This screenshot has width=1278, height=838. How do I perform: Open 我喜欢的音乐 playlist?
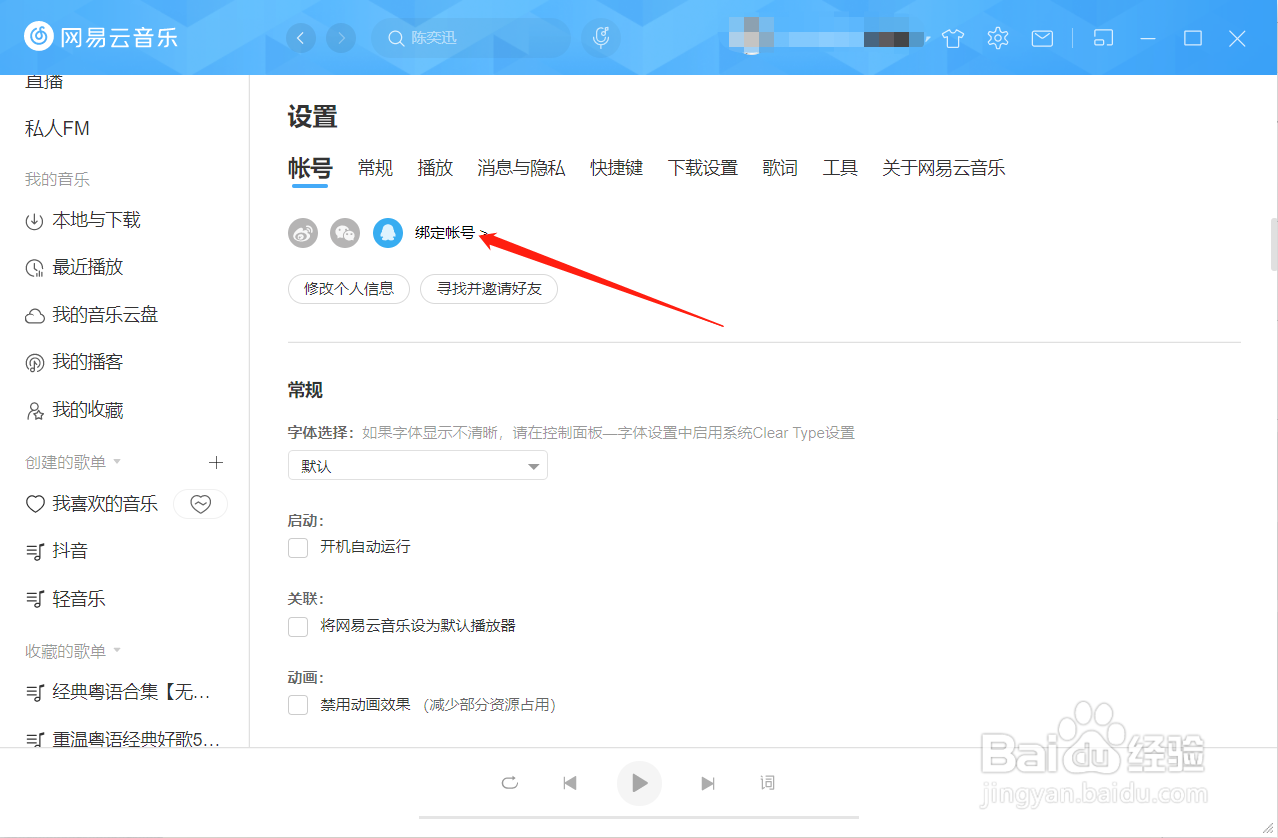pyautogui.click(x=92, y=504)
